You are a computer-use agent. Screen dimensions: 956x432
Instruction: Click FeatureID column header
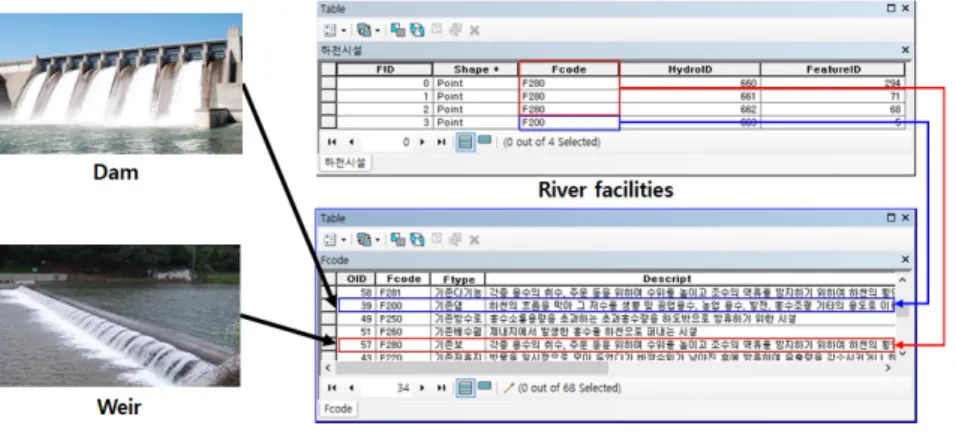pos(833,69)
